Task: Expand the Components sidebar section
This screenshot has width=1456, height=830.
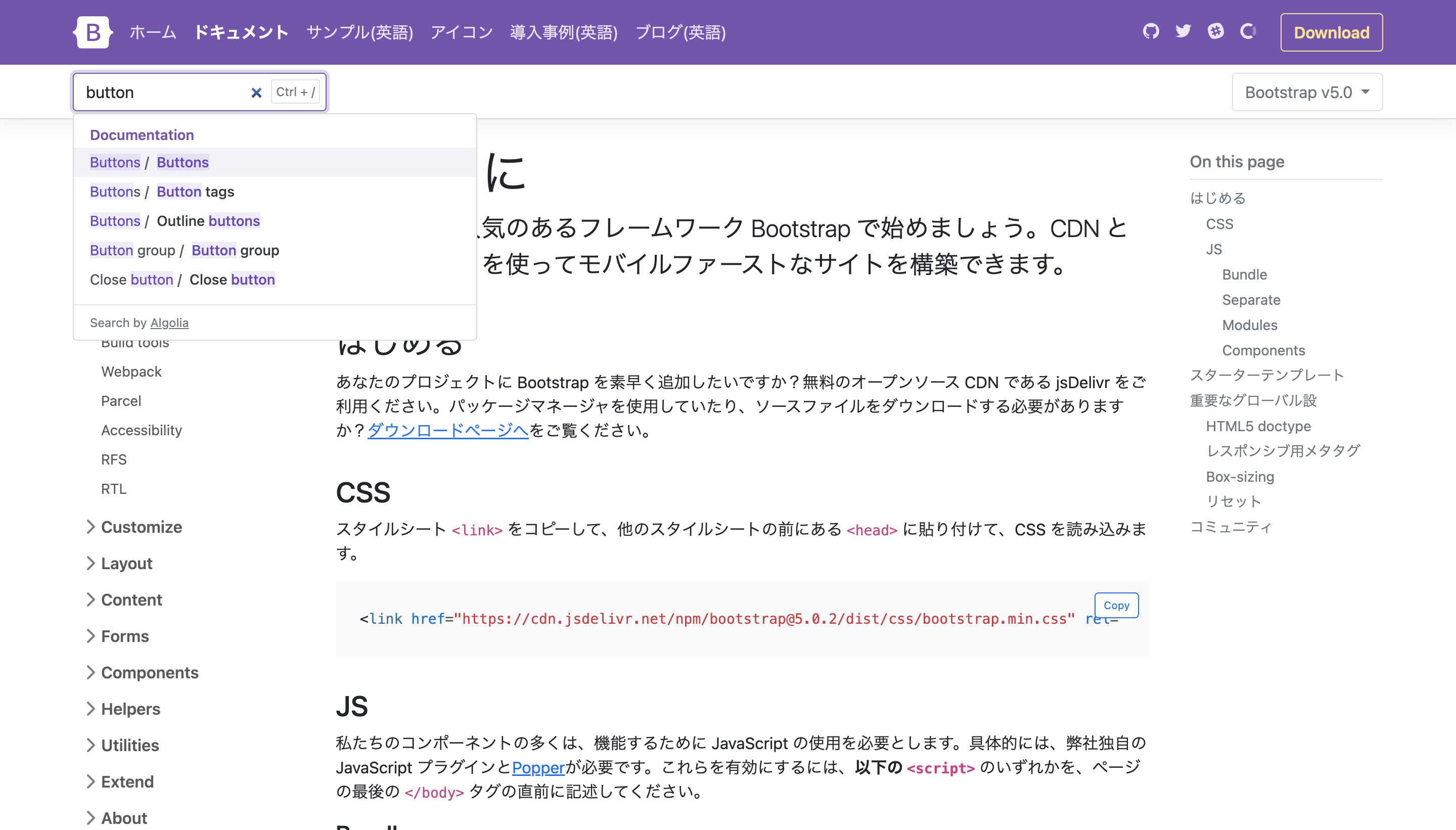Action: pyautogui.click(x=143, y=673)
